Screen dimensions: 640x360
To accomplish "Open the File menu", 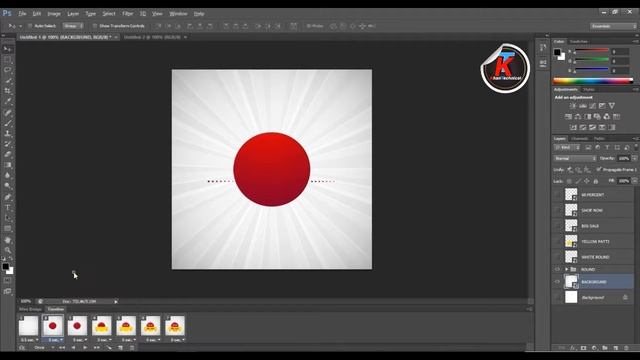I will (22, 13).
